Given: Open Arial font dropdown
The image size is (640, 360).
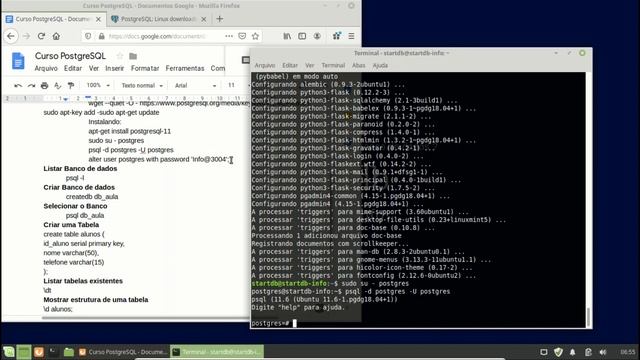Looking at the screenshot, I should pyautogui.click(x=195, y=85).
